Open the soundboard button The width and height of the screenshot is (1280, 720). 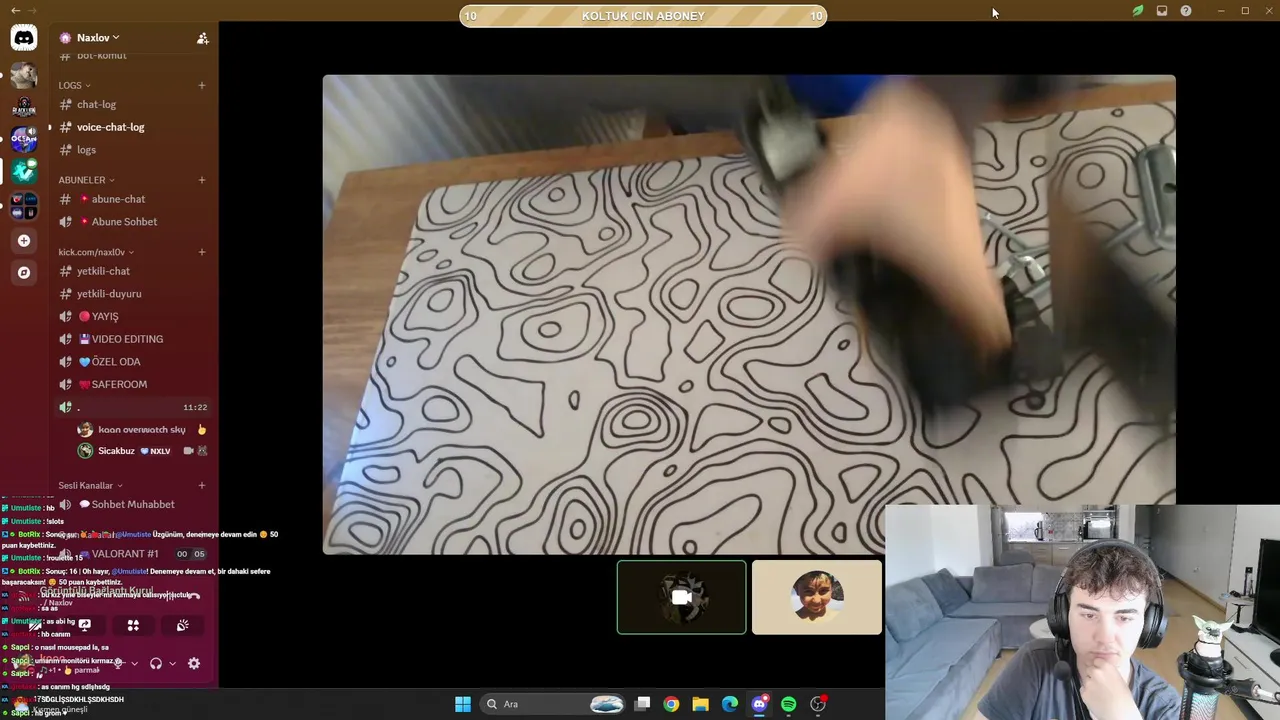pyautogui.click(x=182, y=625)
